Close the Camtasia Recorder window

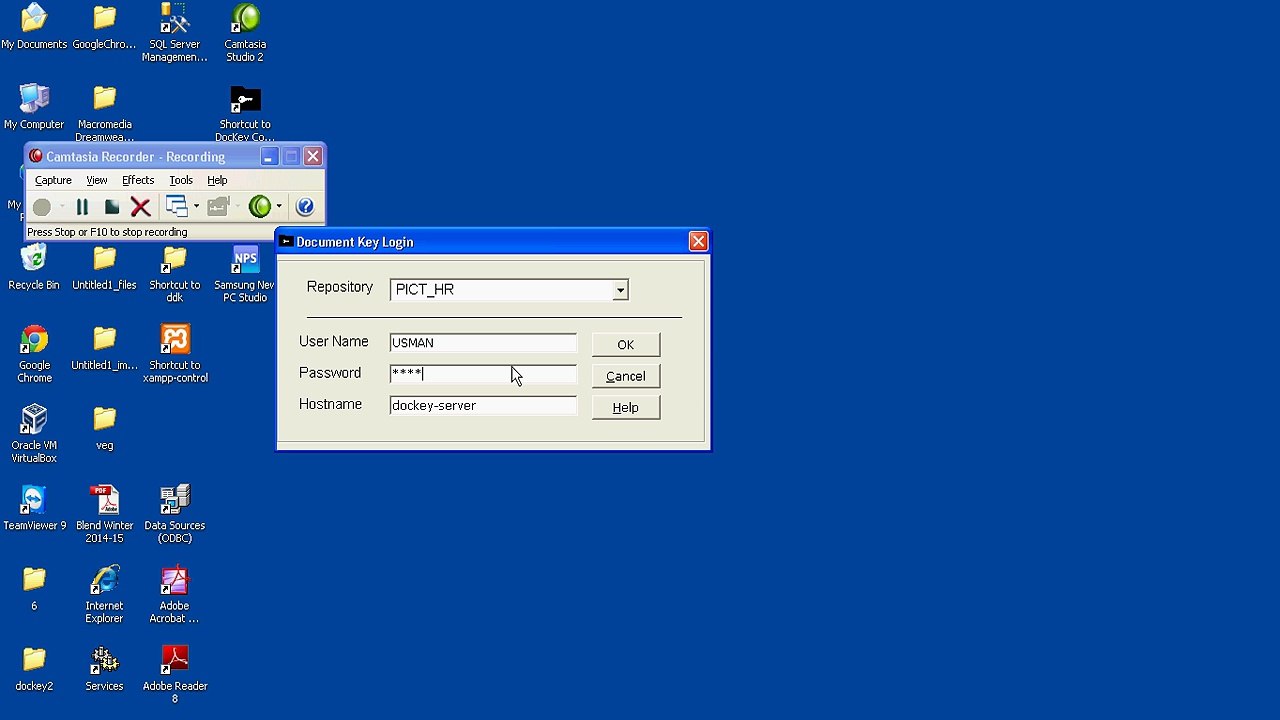pos(313,157)
